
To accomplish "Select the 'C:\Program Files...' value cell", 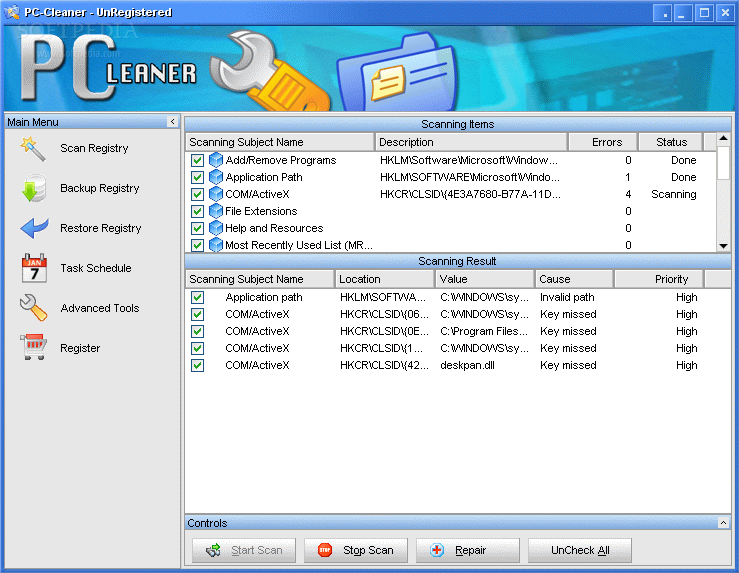I will click(484, 331).
